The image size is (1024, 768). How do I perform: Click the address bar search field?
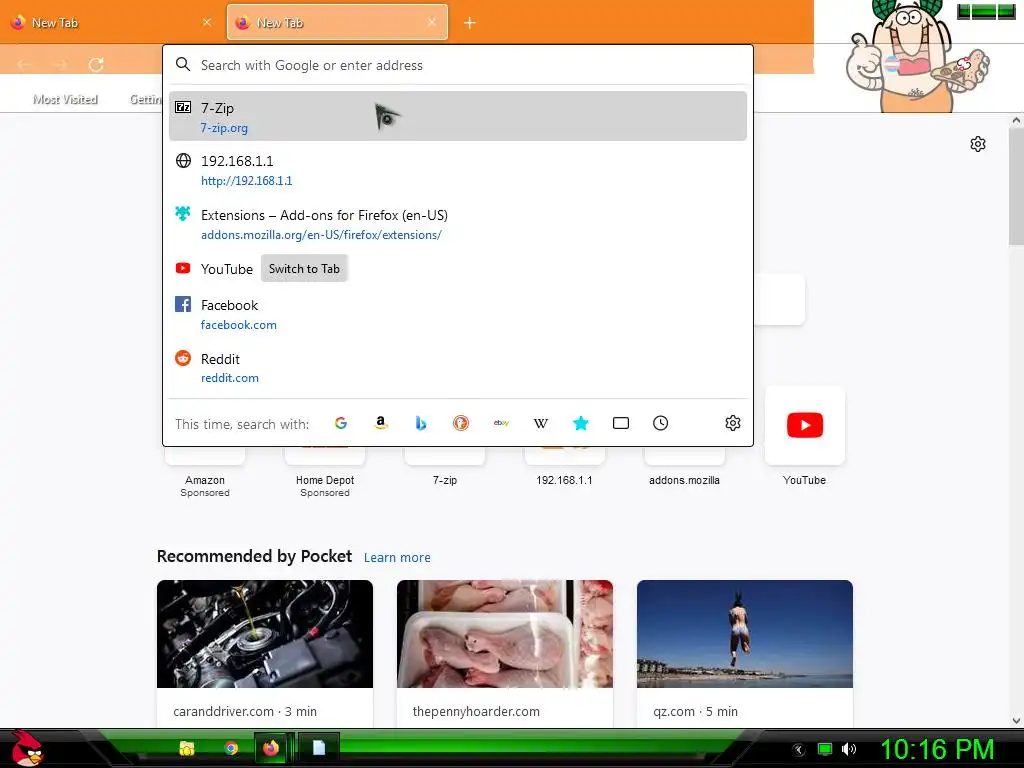(458, 65)
